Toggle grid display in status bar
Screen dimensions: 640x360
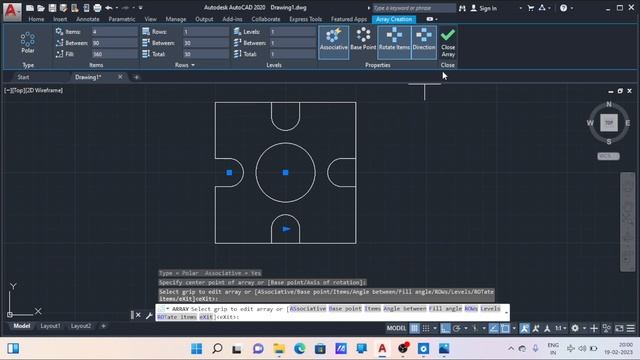pyautogui.click(x=414, y=328)
